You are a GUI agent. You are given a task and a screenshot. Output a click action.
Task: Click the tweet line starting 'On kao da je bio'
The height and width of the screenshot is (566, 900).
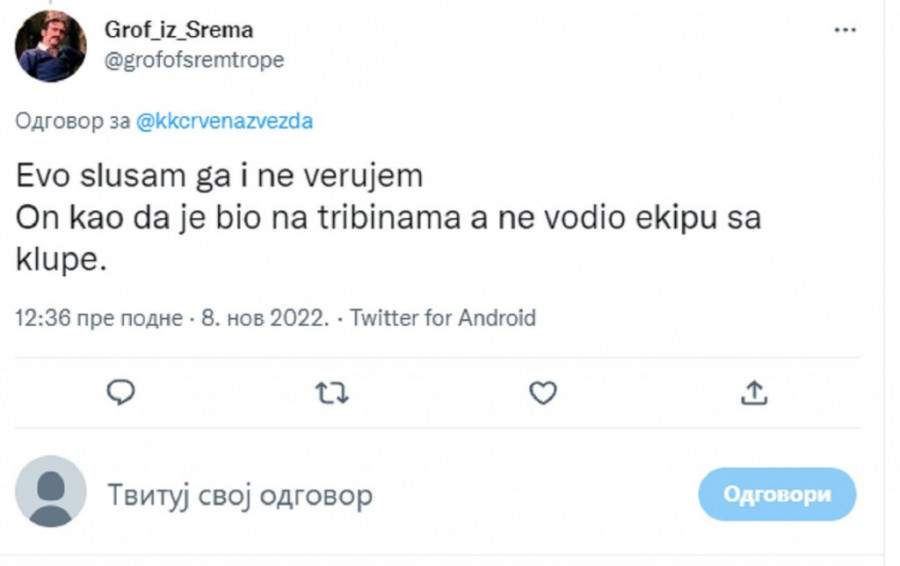point(388,220)
